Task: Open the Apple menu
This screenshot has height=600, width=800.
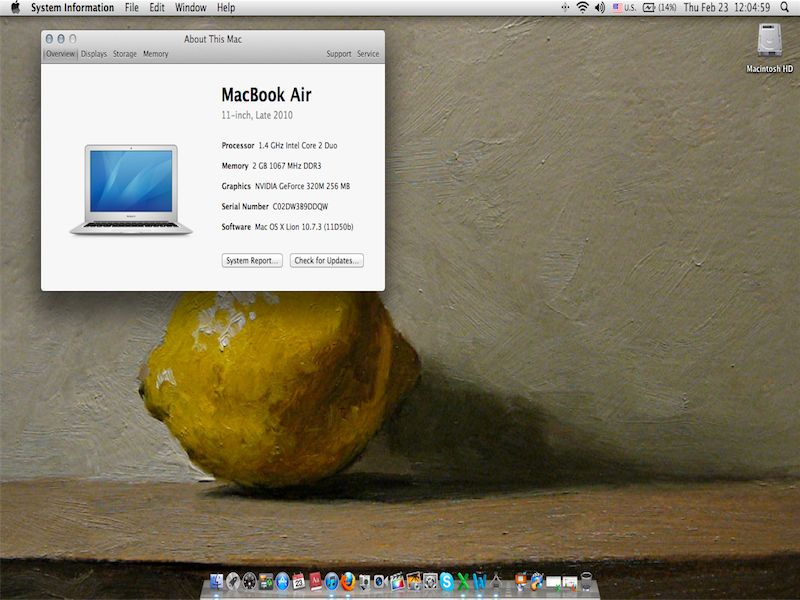Action: [x=15, y=8]
